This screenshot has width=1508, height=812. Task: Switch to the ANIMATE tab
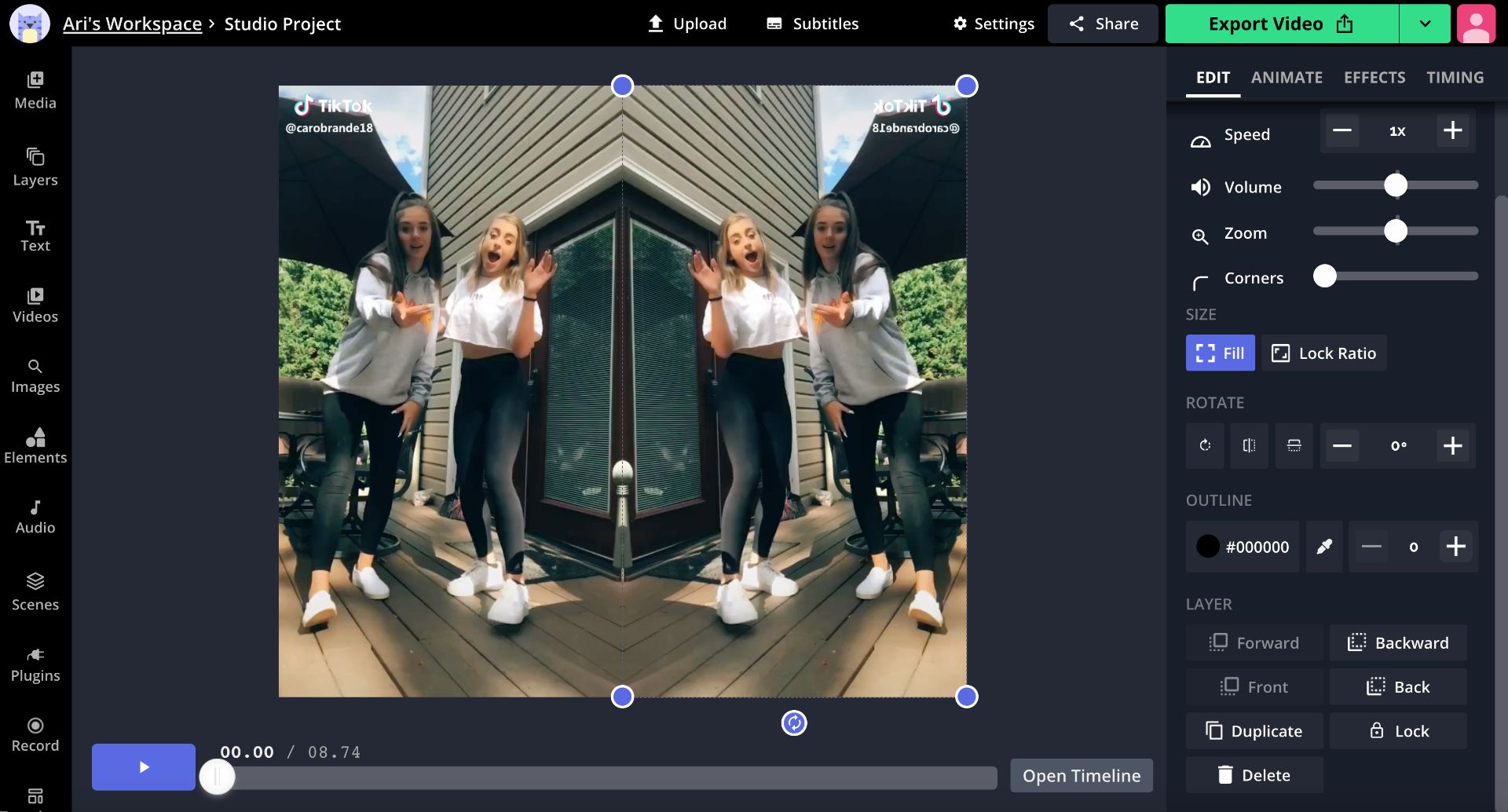pos(1287,77)
